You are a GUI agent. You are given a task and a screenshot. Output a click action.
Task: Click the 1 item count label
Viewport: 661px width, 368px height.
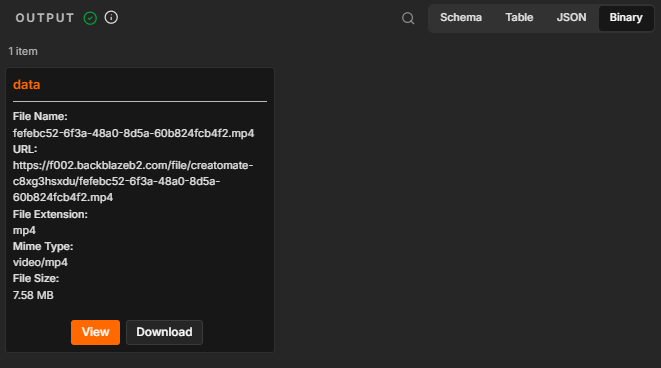(23, 51)
